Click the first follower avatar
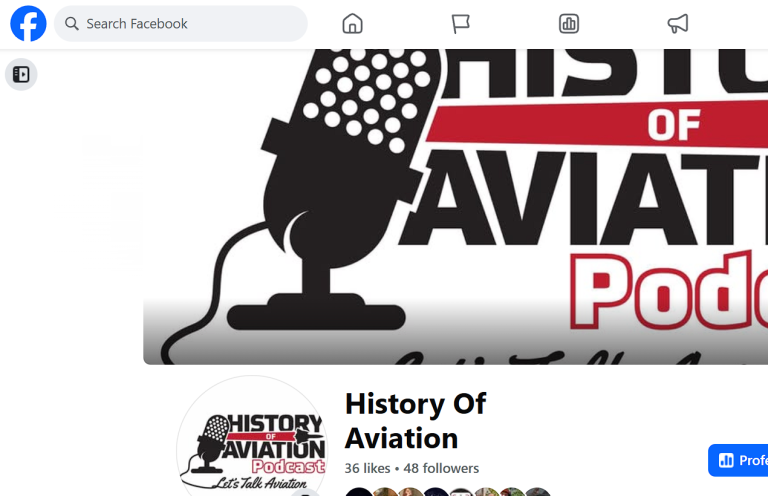768x496 pixels. pos(359,492)
